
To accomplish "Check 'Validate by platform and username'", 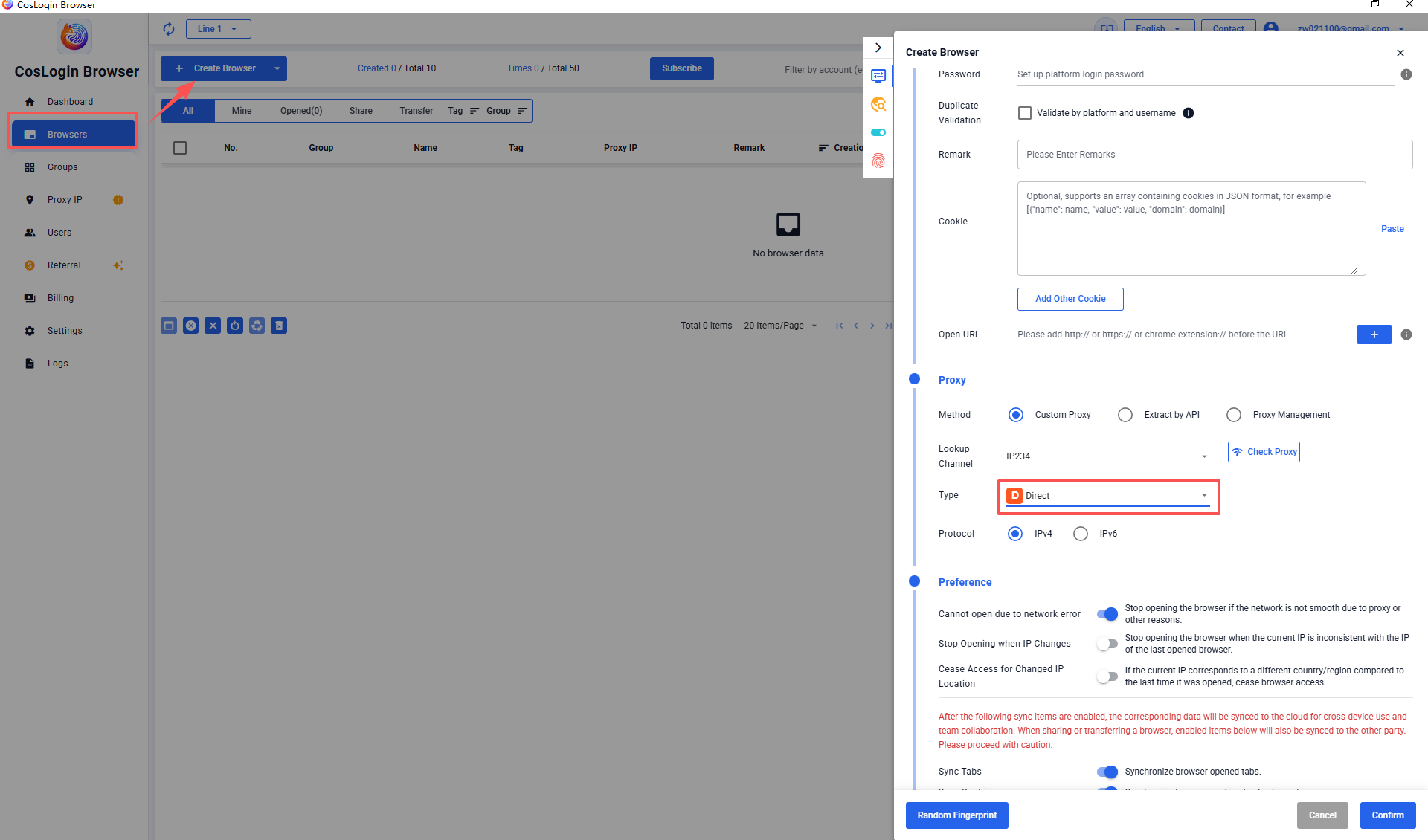I will [1025, 113].
